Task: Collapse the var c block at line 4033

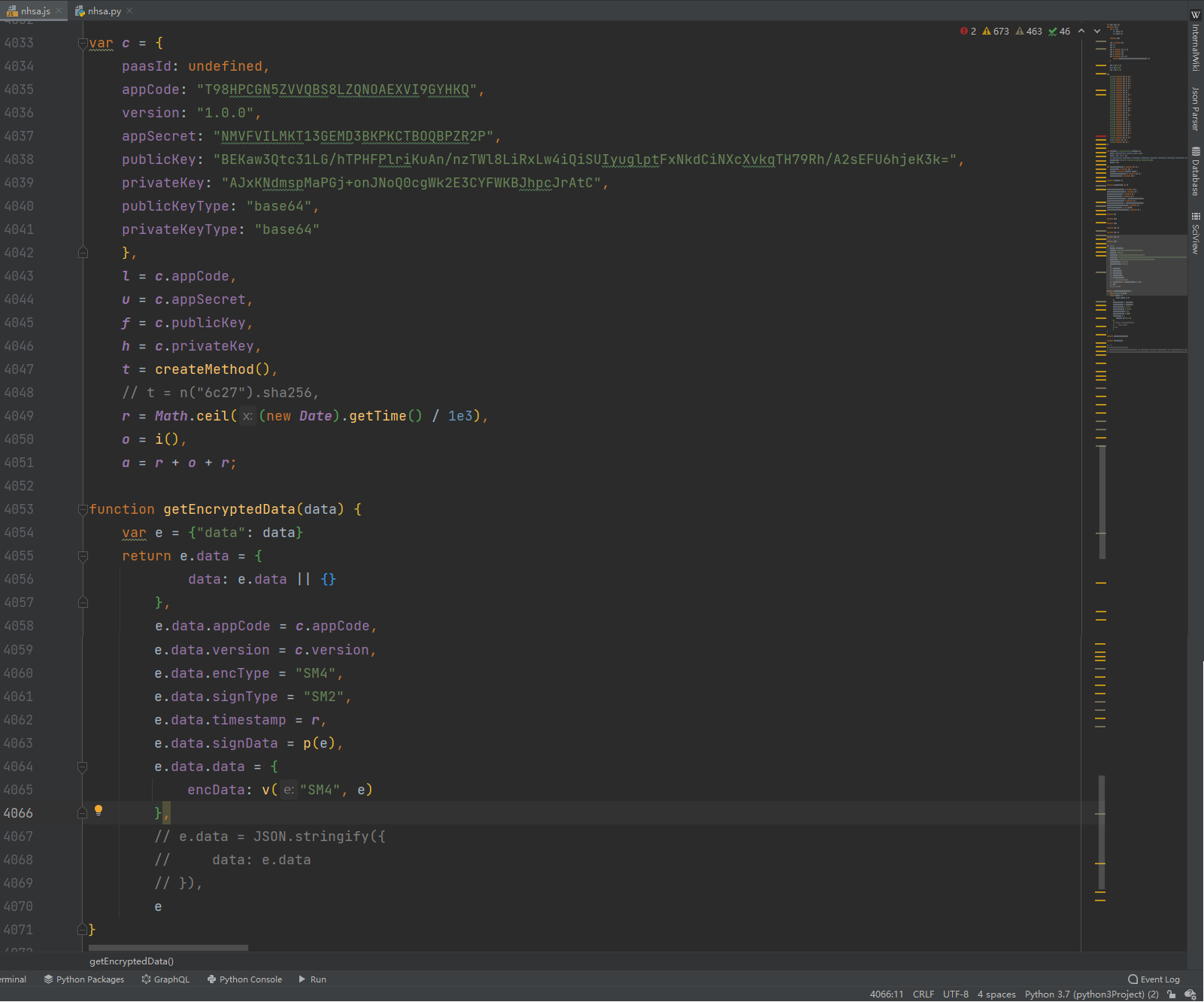Action: click(83, 44)
